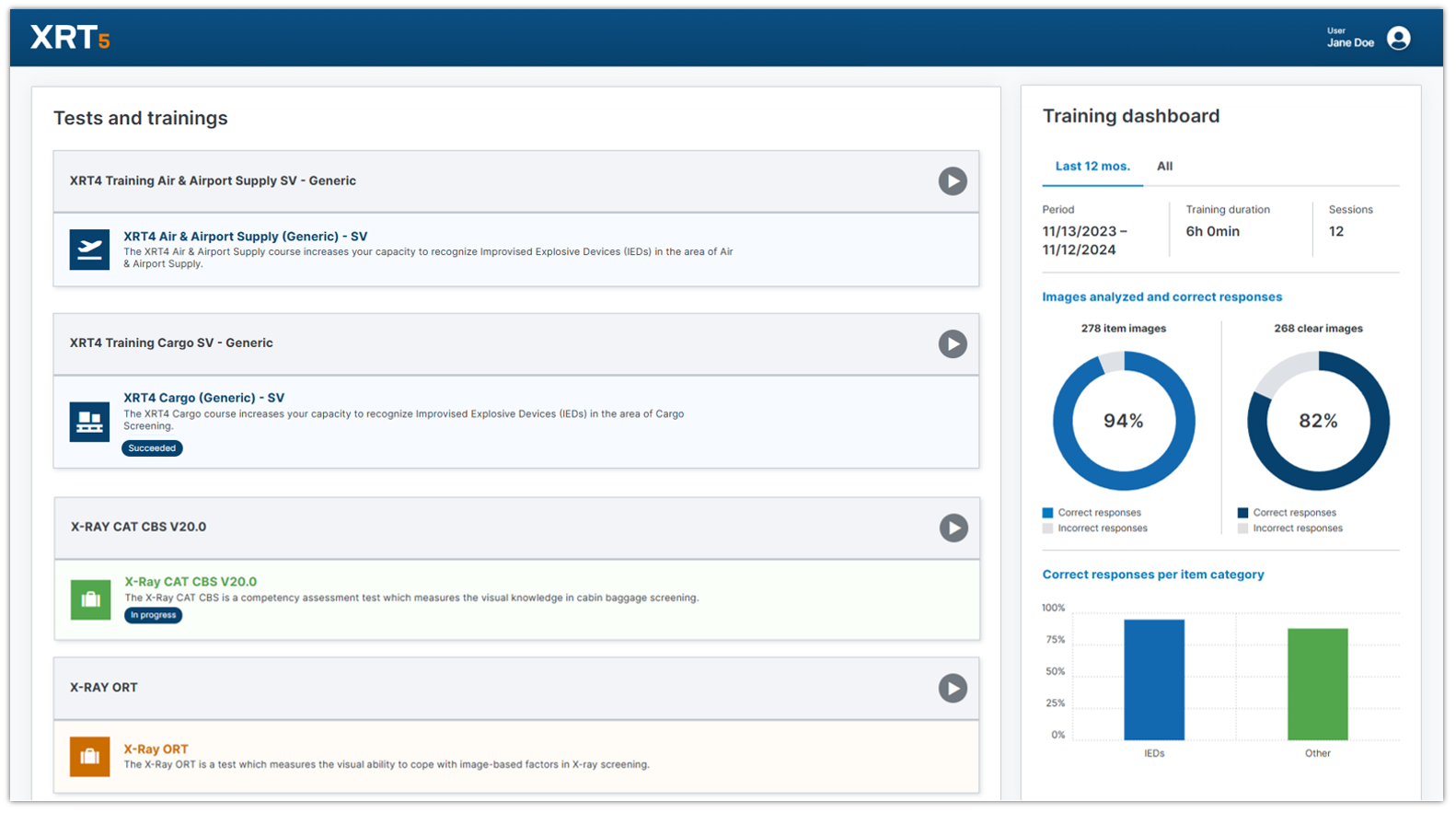This screenshot has height=813, width=1456.
Task: Click the In progress status badge
Action: point(153,615)
